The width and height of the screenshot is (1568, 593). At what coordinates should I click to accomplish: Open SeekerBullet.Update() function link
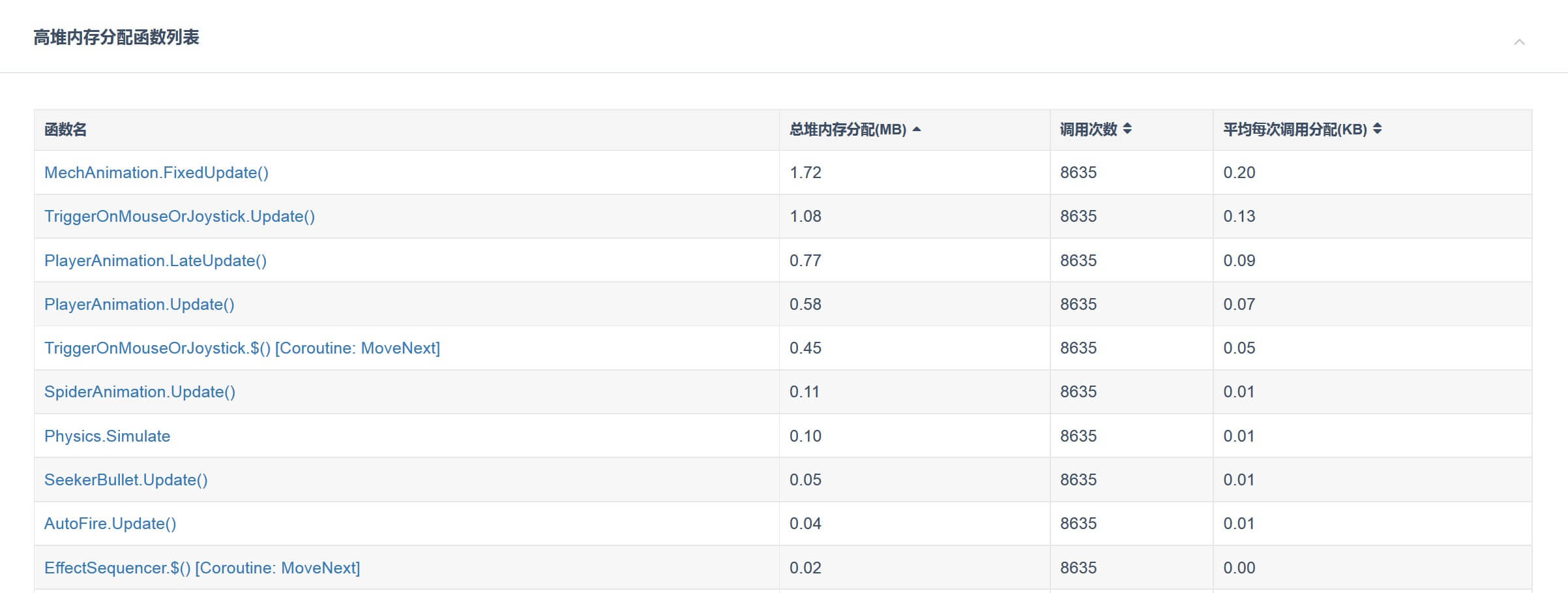(x=126, y=480)
